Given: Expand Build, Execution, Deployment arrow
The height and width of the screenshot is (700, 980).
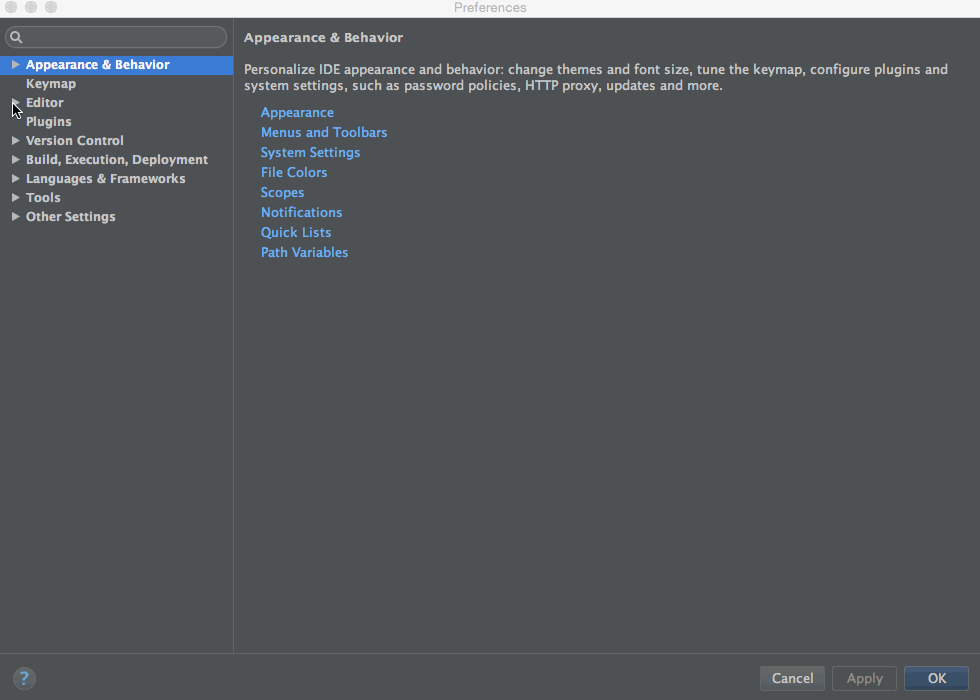Looking at the screenshot, I should pos(15,160).
